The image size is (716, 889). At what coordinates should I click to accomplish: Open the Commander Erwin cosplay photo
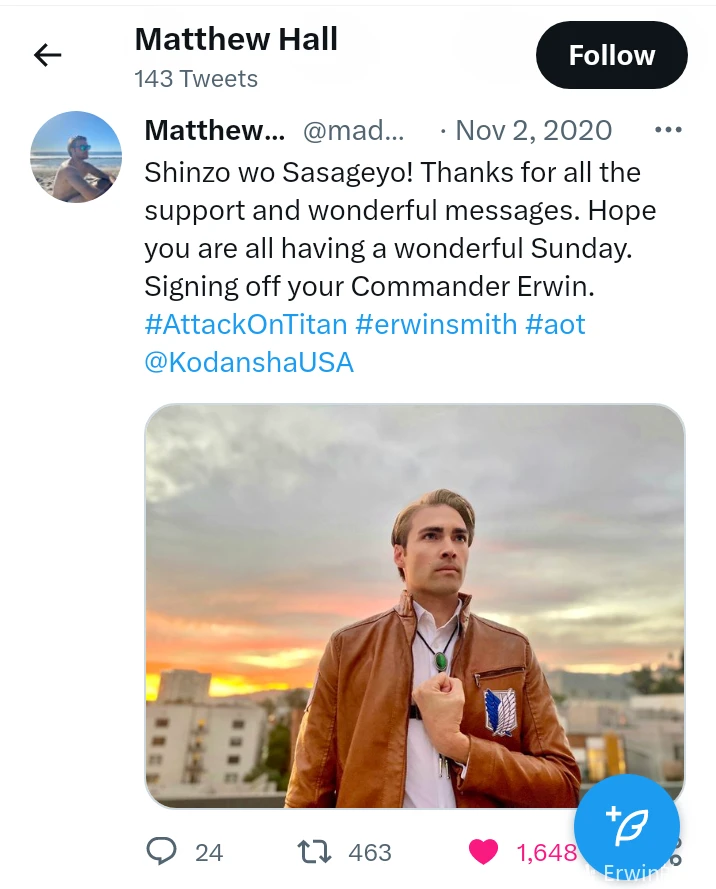tap(414, 605)
